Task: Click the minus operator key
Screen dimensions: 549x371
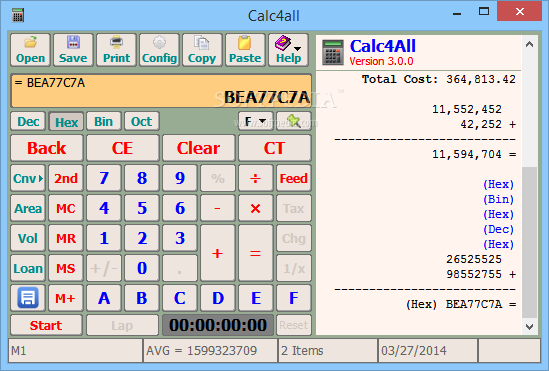Action: (x=218, y=208)
